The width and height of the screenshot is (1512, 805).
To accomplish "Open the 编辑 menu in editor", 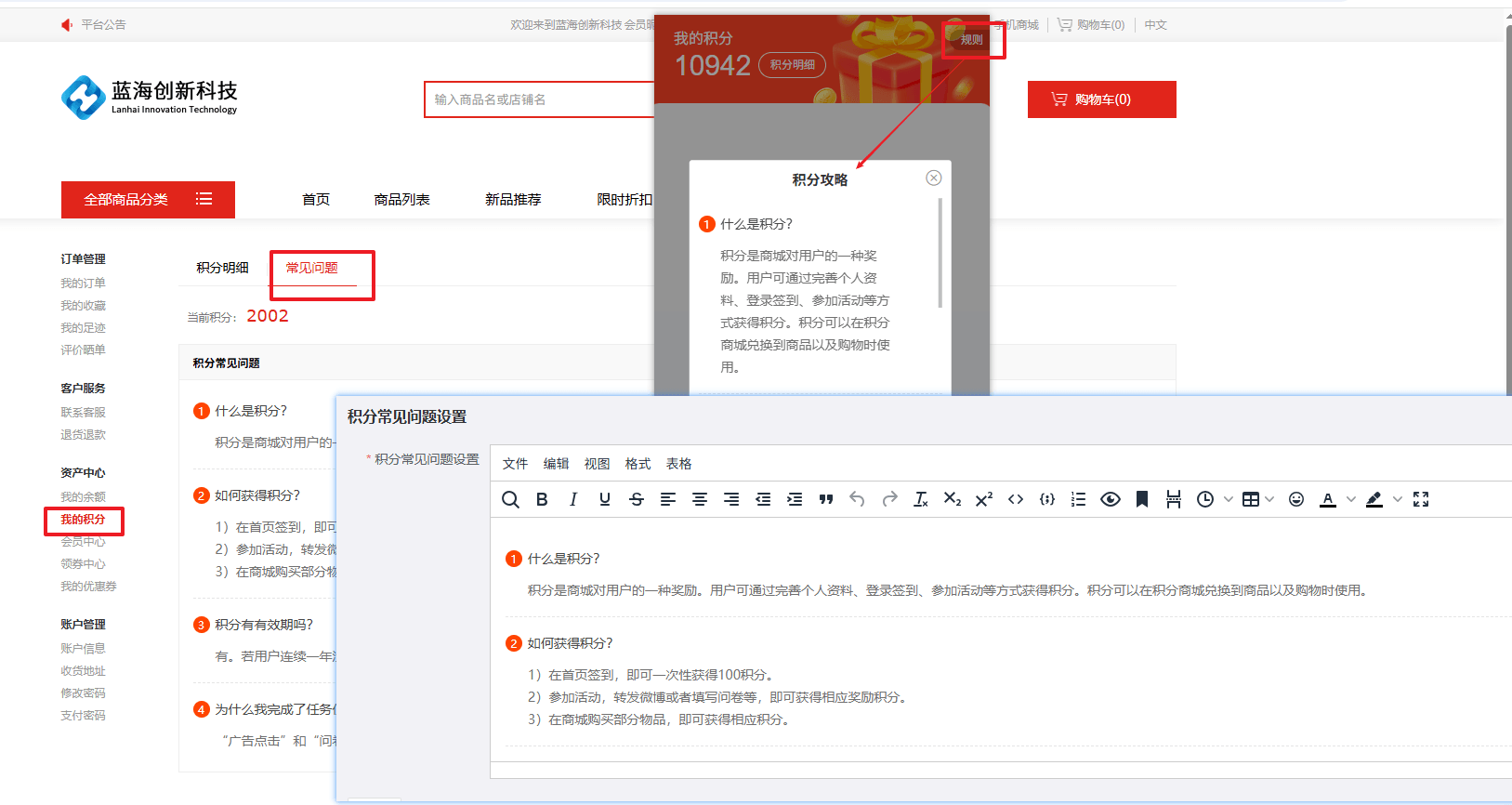I will point(556,464).
